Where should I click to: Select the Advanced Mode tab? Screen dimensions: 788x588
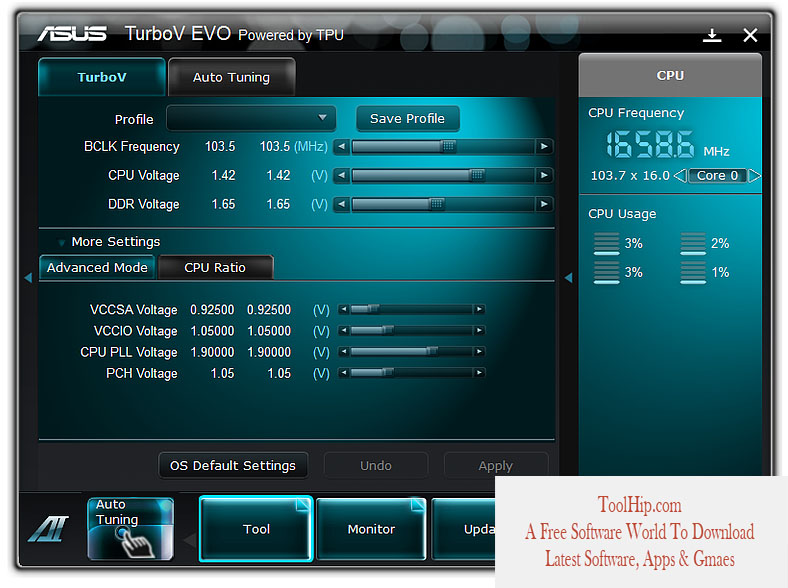97,267
